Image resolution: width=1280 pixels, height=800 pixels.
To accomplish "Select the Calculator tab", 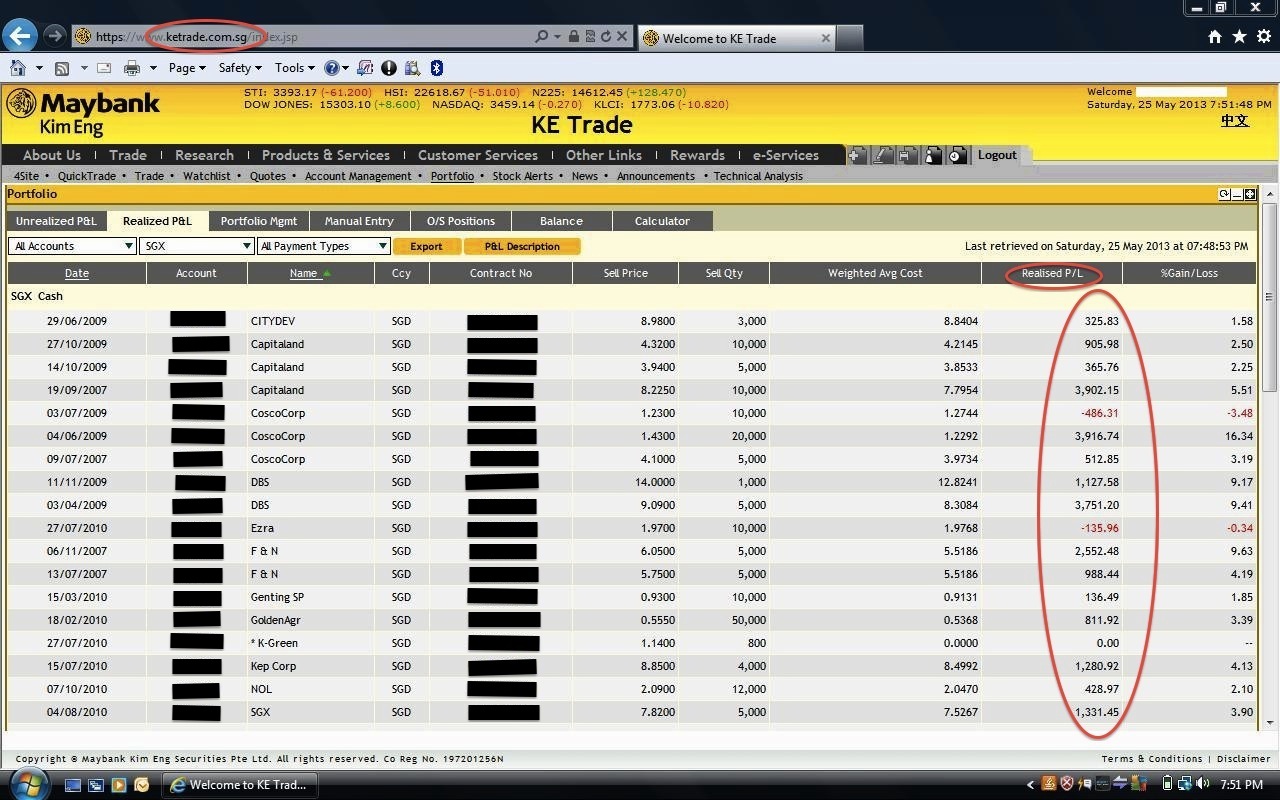I will (662, 221).
